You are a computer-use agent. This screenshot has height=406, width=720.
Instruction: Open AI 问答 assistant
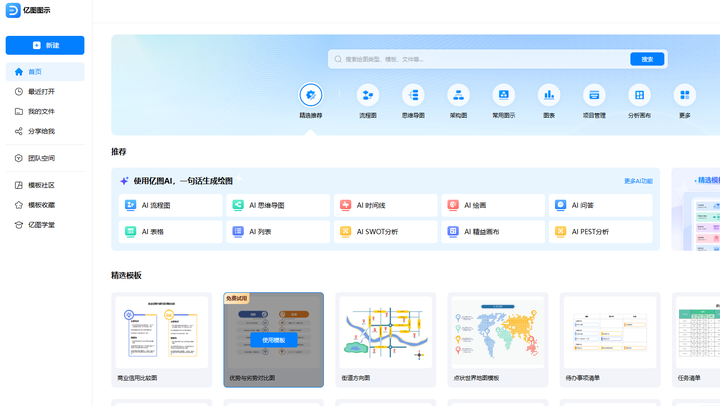[x=601, y=205]
